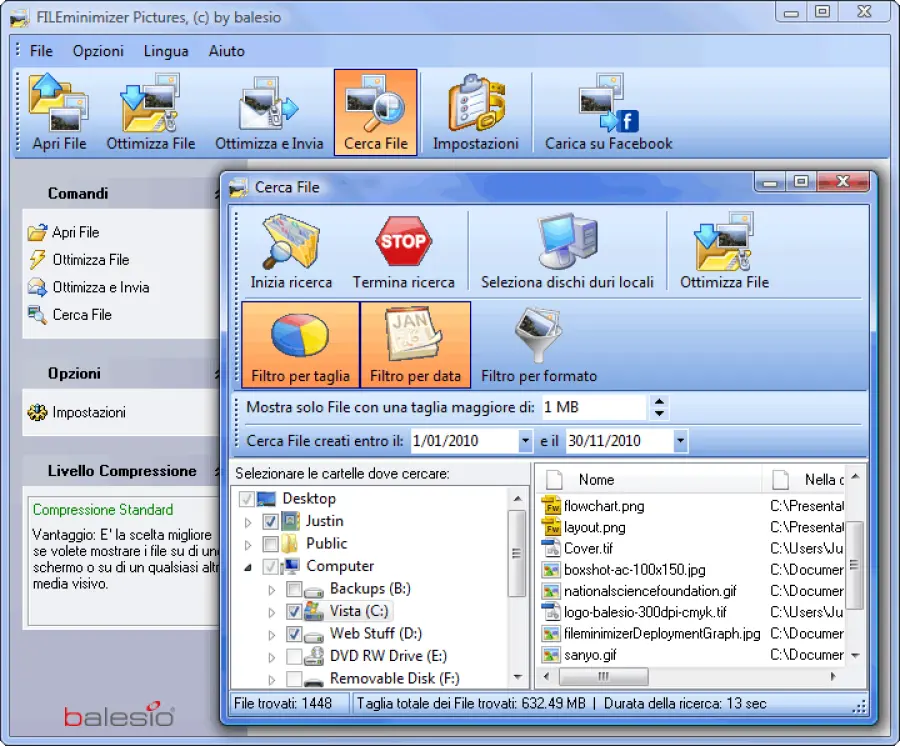This screenshot has height=746, width=900.
Task: Uncheck the Vista (C:) drive checkbox
Action: [x=293, y=611]
